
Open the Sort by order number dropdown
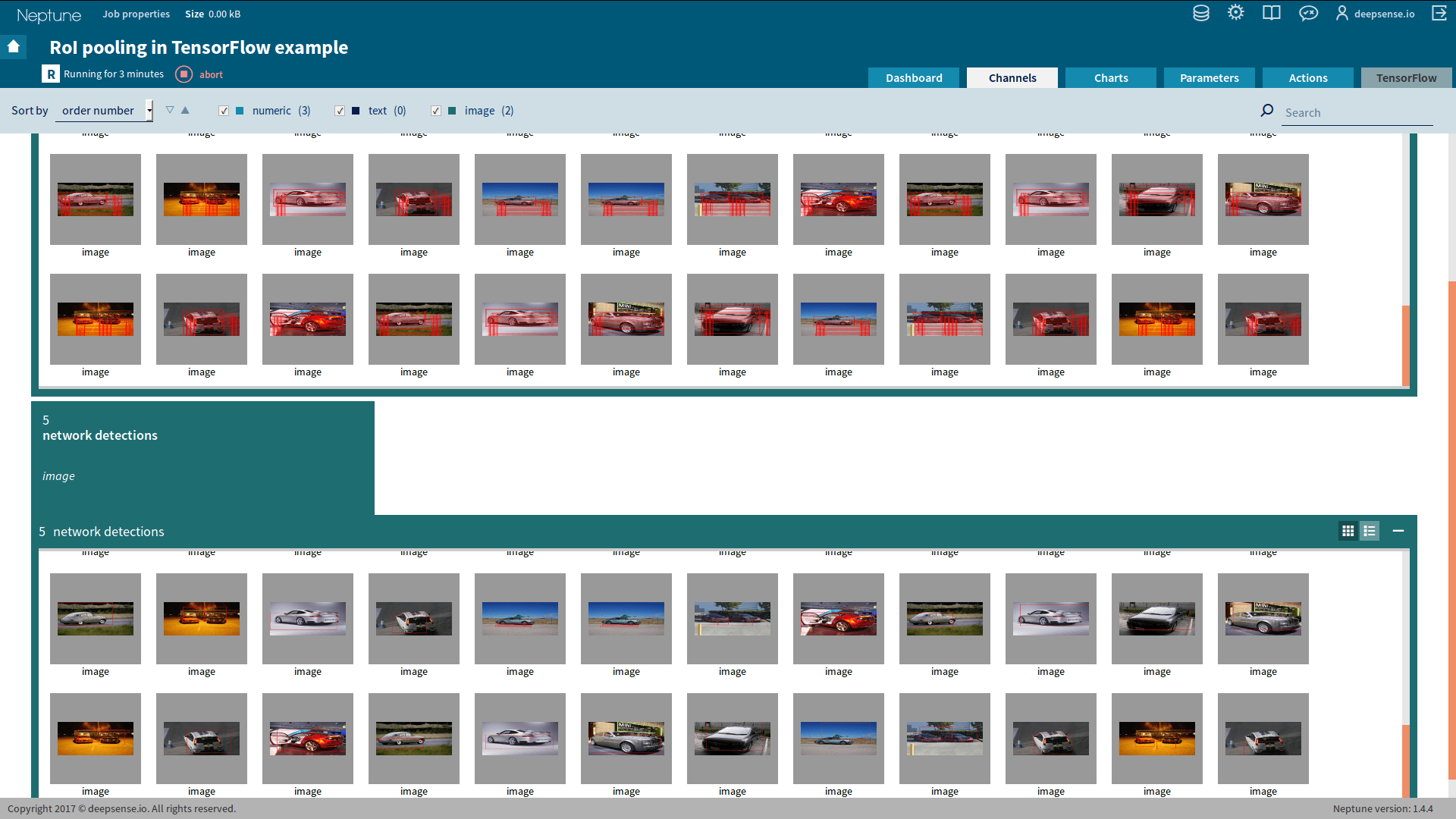(x=105, y=111)
